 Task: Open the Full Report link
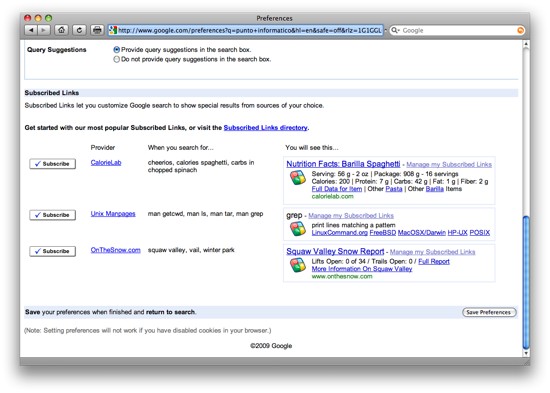click(x=434, y=261)
